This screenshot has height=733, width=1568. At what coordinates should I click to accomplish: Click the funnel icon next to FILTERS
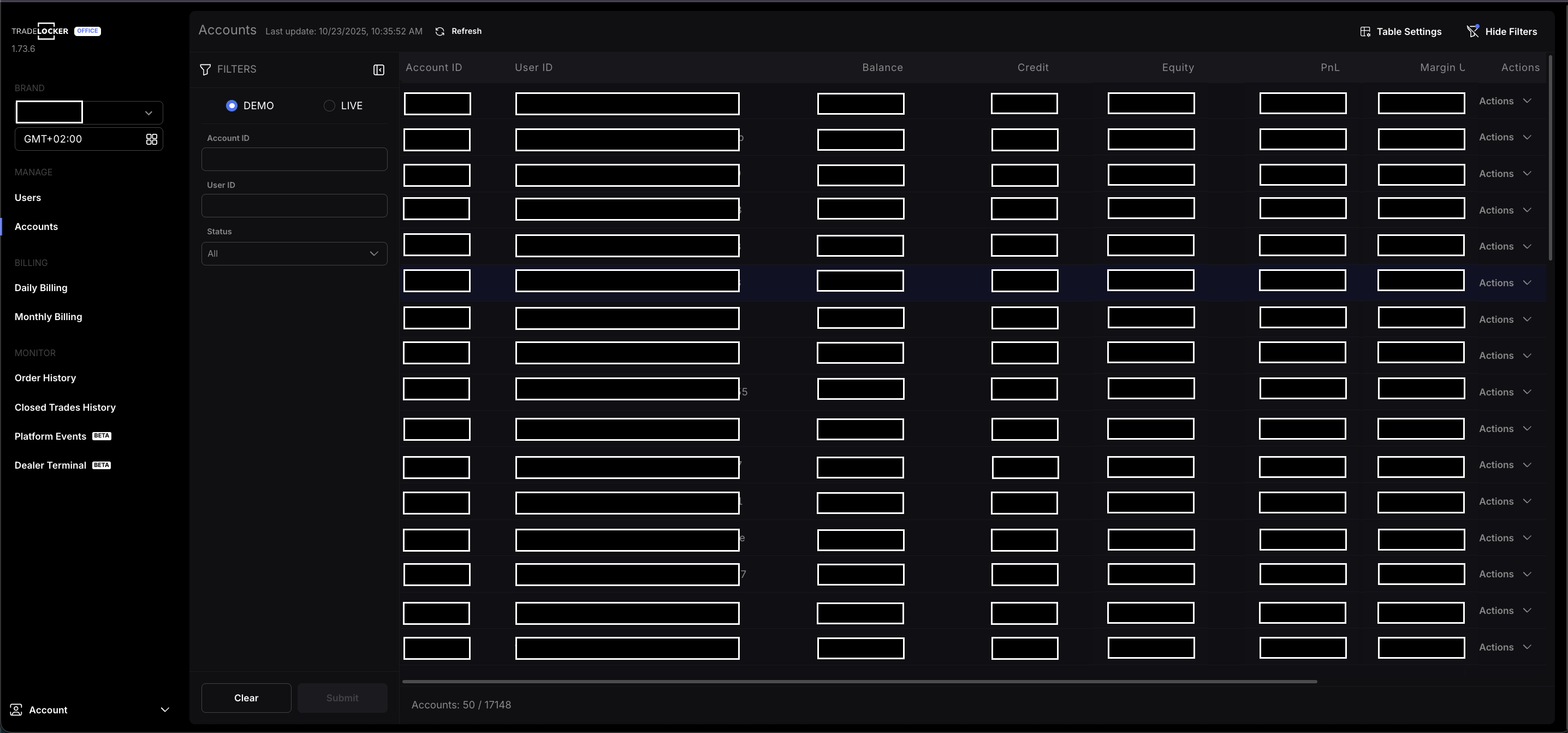(206, 69)
